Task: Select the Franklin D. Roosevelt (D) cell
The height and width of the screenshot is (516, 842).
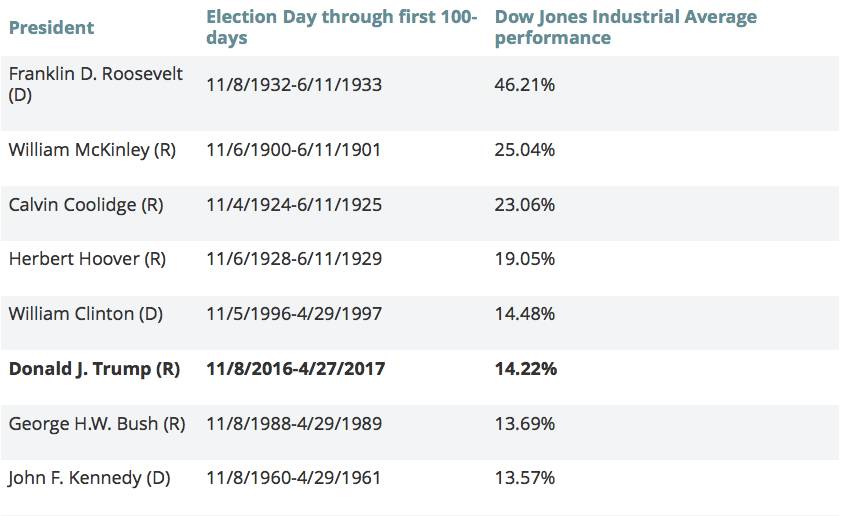Action: (96, 84)
